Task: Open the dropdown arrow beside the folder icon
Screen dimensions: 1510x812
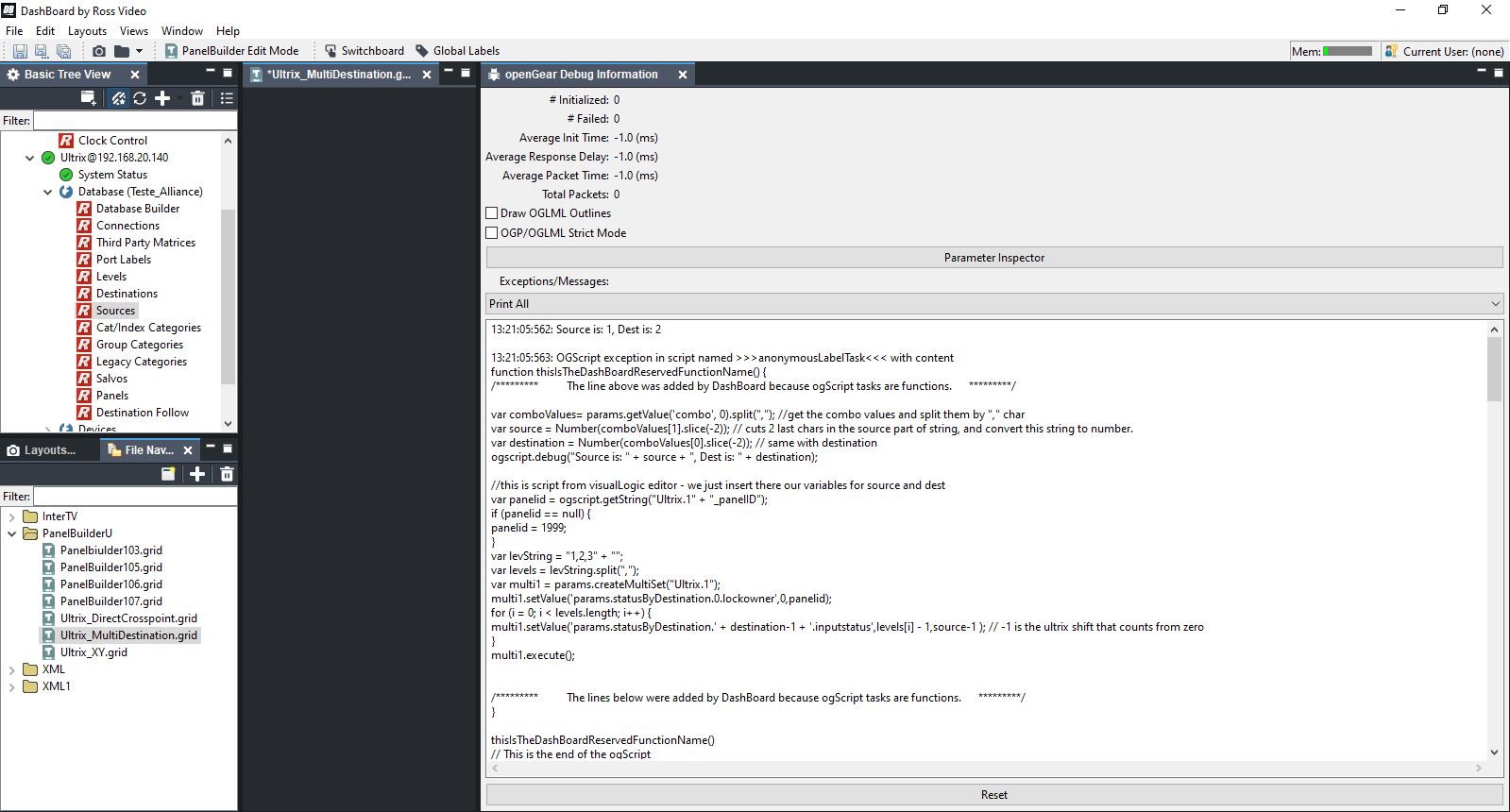Action: pos(139,51)
